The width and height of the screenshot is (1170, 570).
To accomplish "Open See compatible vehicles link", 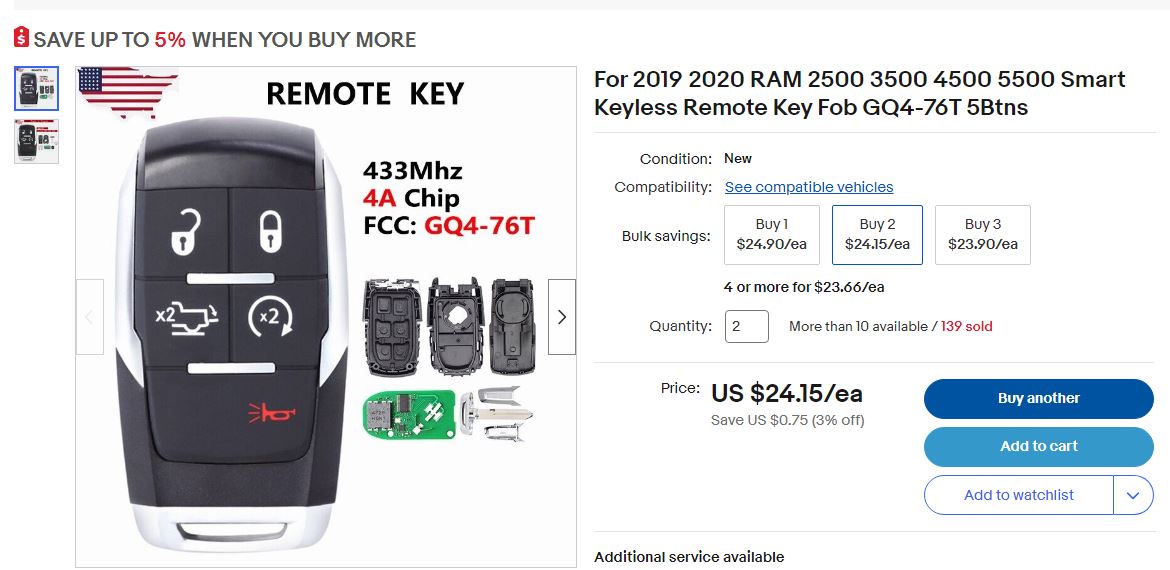I will pos(809,187).
